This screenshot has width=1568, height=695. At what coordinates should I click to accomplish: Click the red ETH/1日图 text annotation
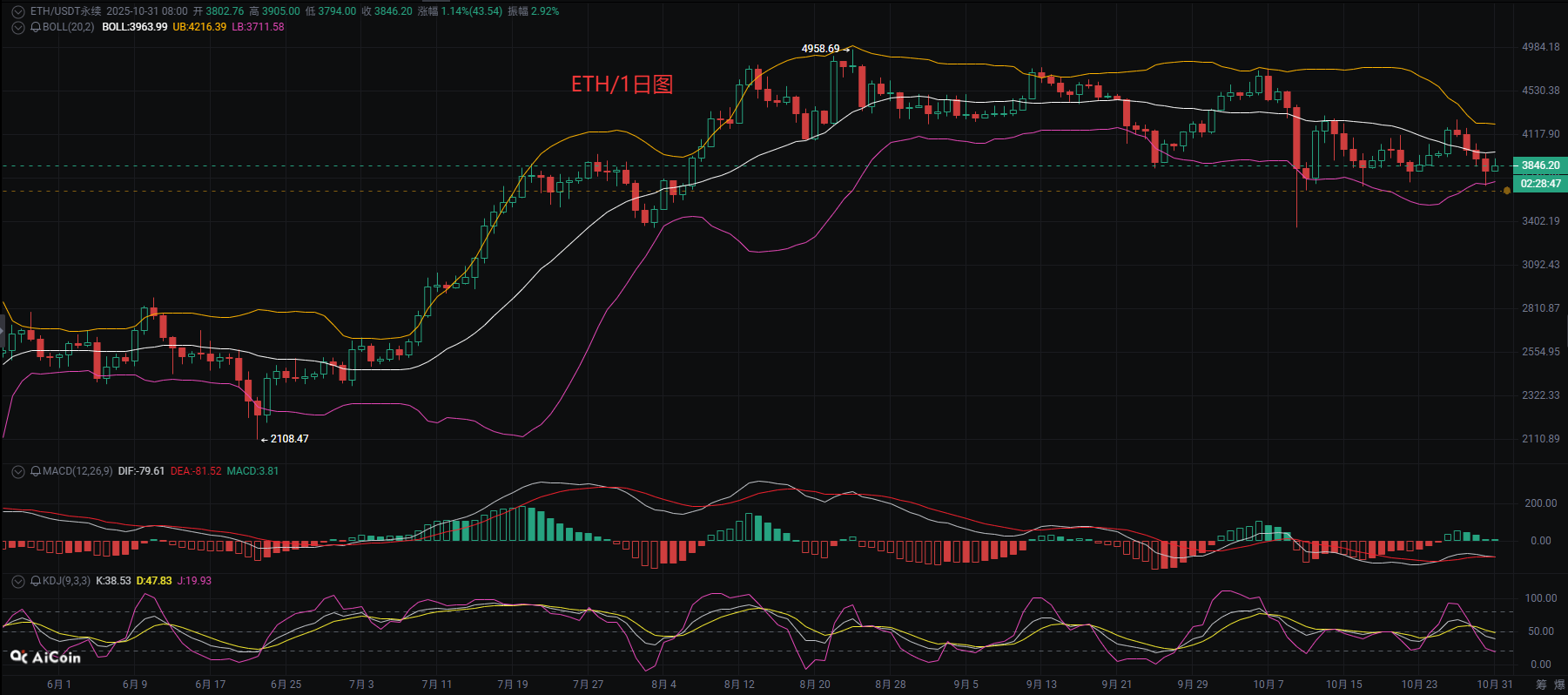point(622,84)
